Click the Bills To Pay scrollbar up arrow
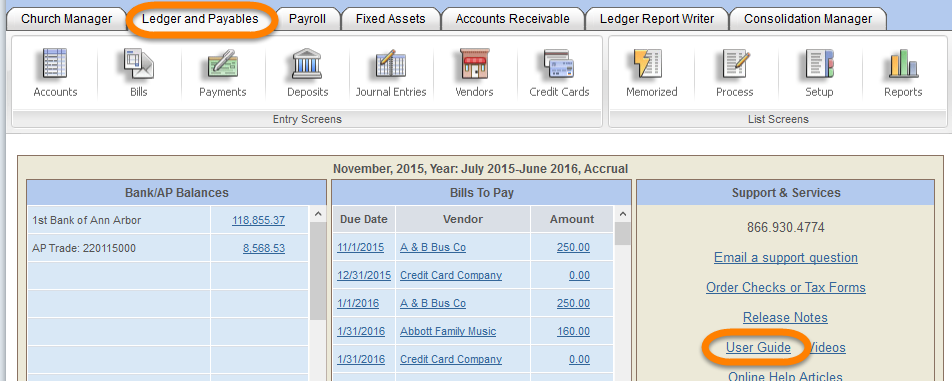Screen dimensions: 952x381 point(623,214)
